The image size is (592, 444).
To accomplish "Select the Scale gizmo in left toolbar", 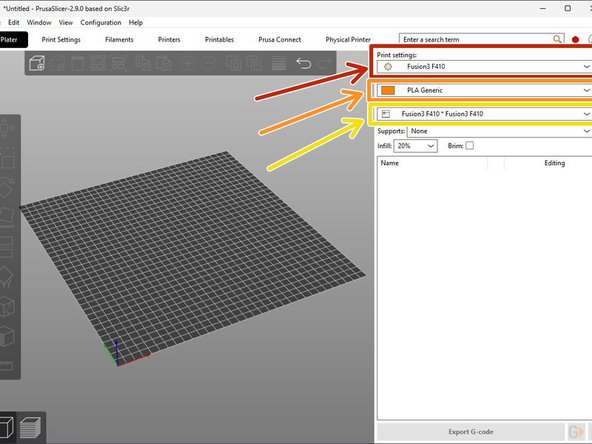I will click(x=7, y=159).
